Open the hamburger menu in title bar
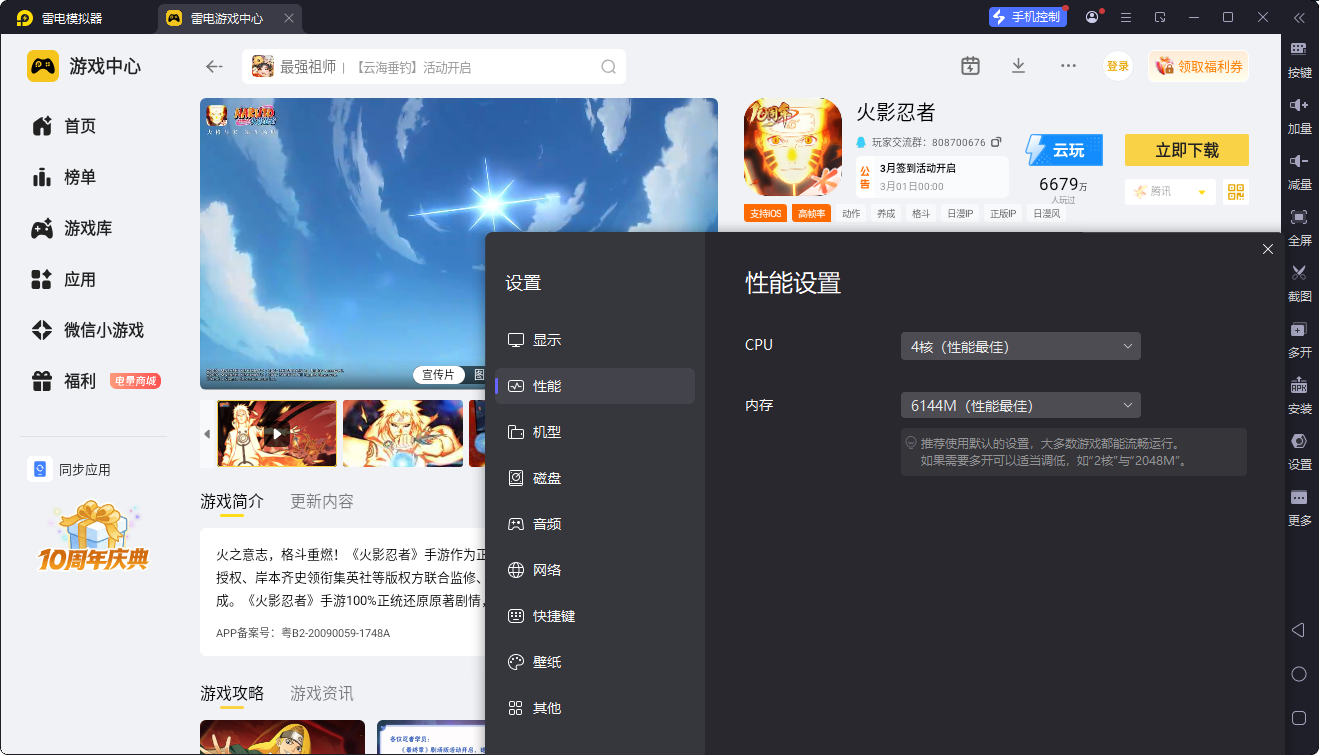Image resolution: width=1319 pixels, height=755 pixels. pos(1126,17)
